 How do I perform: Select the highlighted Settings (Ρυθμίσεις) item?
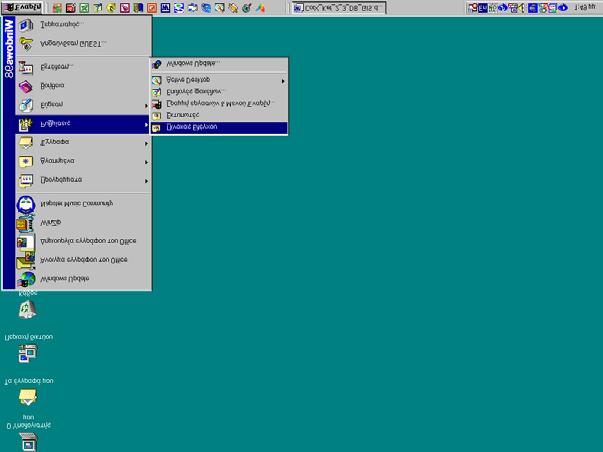pyautogui.click(x=82, y=124)
